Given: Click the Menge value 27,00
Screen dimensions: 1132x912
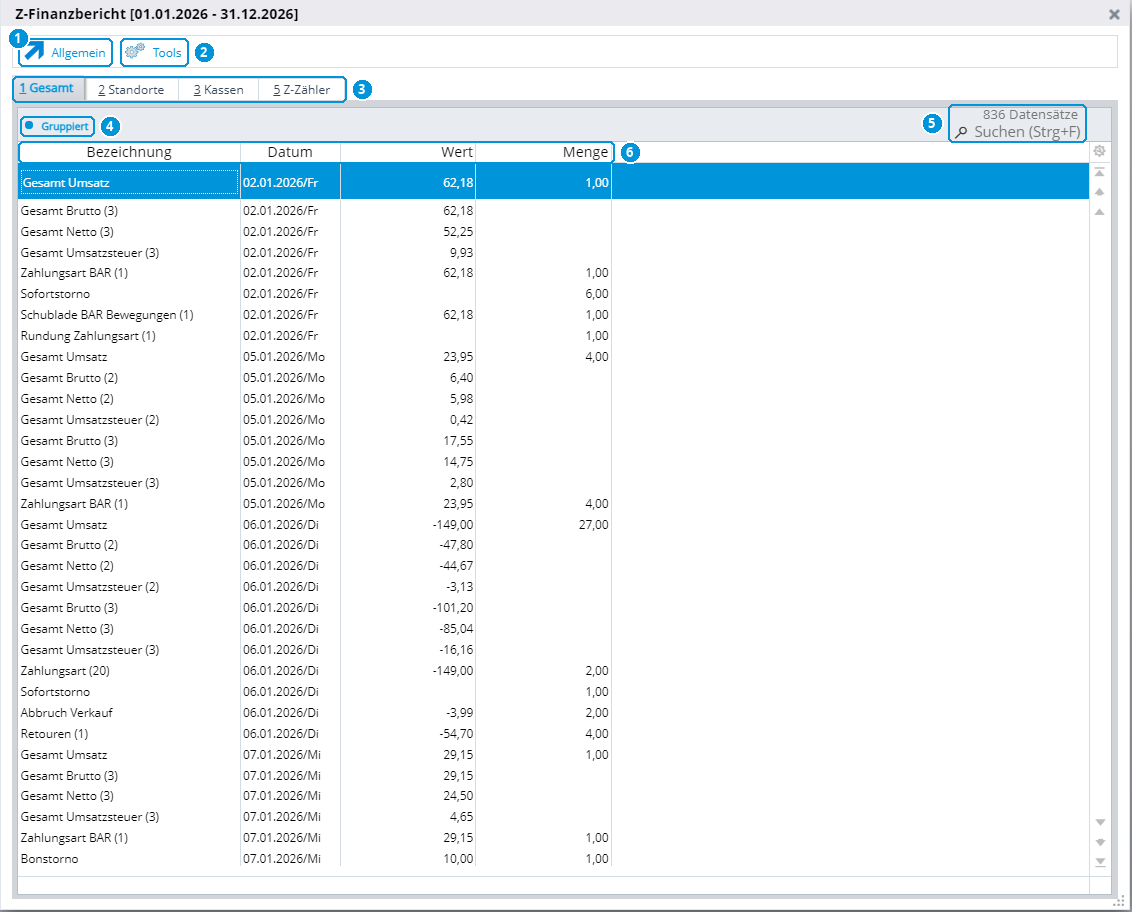Looking at the screenshot, I should pos(593,525).
